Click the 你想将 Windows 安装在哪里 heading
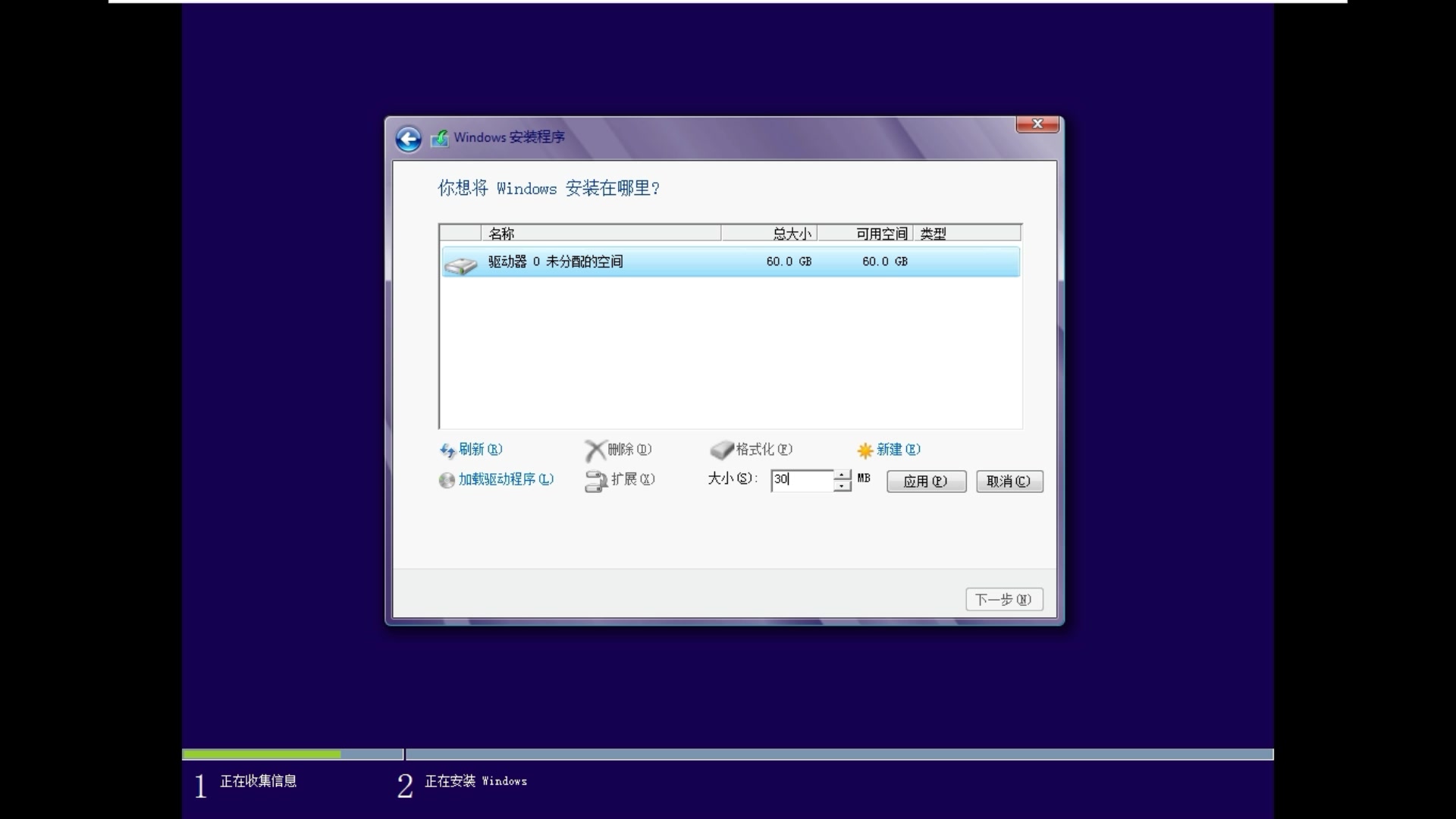The width and height of the screenshot is (1456, 819). point(549,188)
